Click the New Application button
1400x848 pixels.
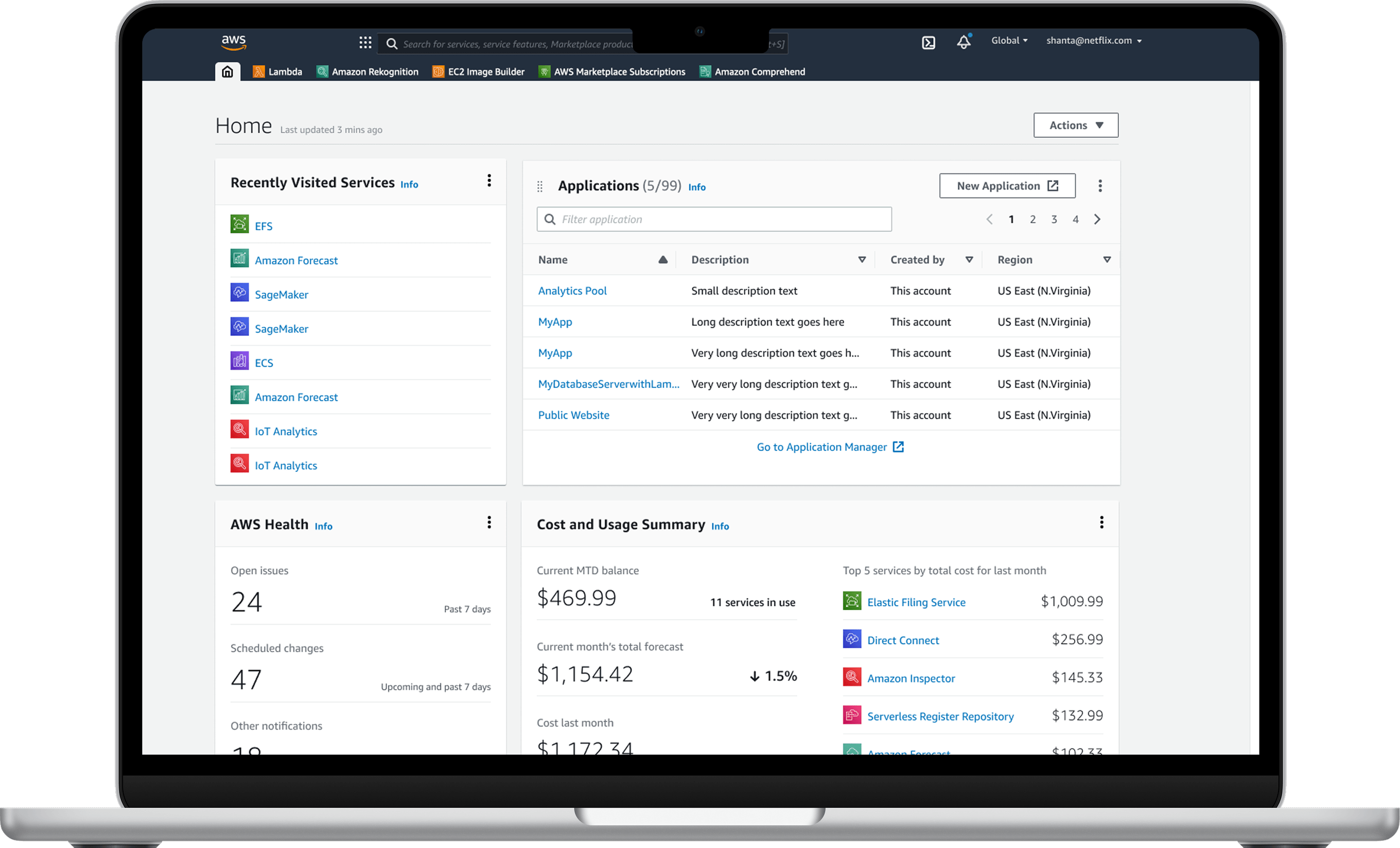pyautogui.click(x=1007, y=186)
